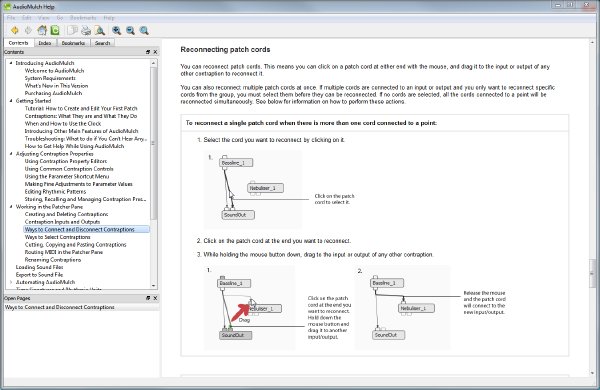Open Storing, Recalling and Managing Presets
600x390 pixels.
85,199
